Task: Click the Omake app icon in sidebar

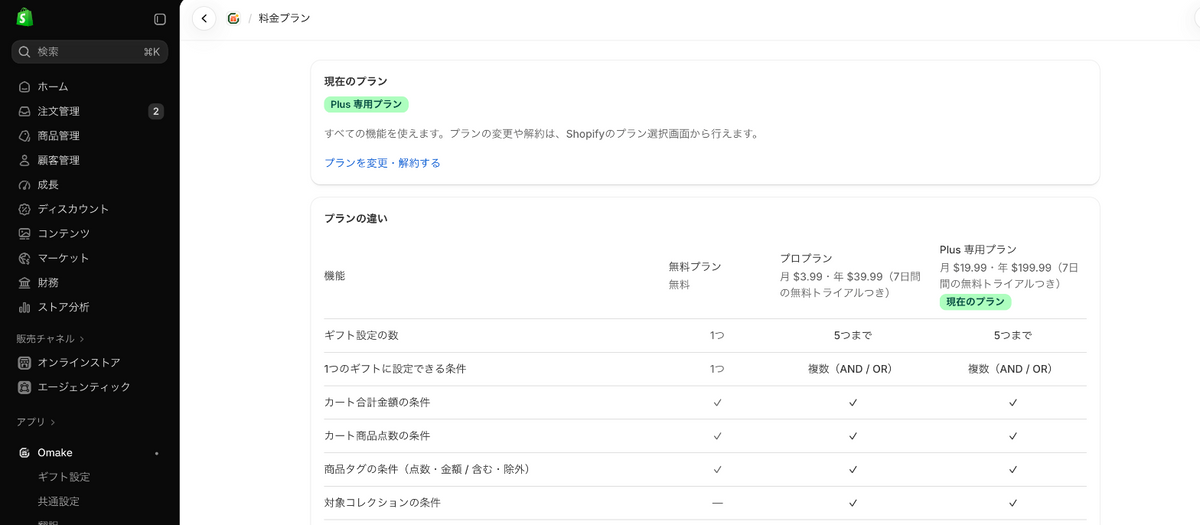Action: coord(25,453)
